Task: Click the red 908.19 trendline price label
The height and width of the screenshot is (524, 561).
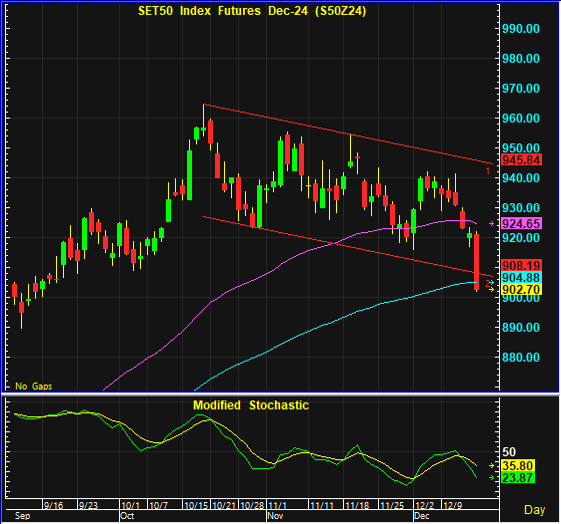Action: 521,265
